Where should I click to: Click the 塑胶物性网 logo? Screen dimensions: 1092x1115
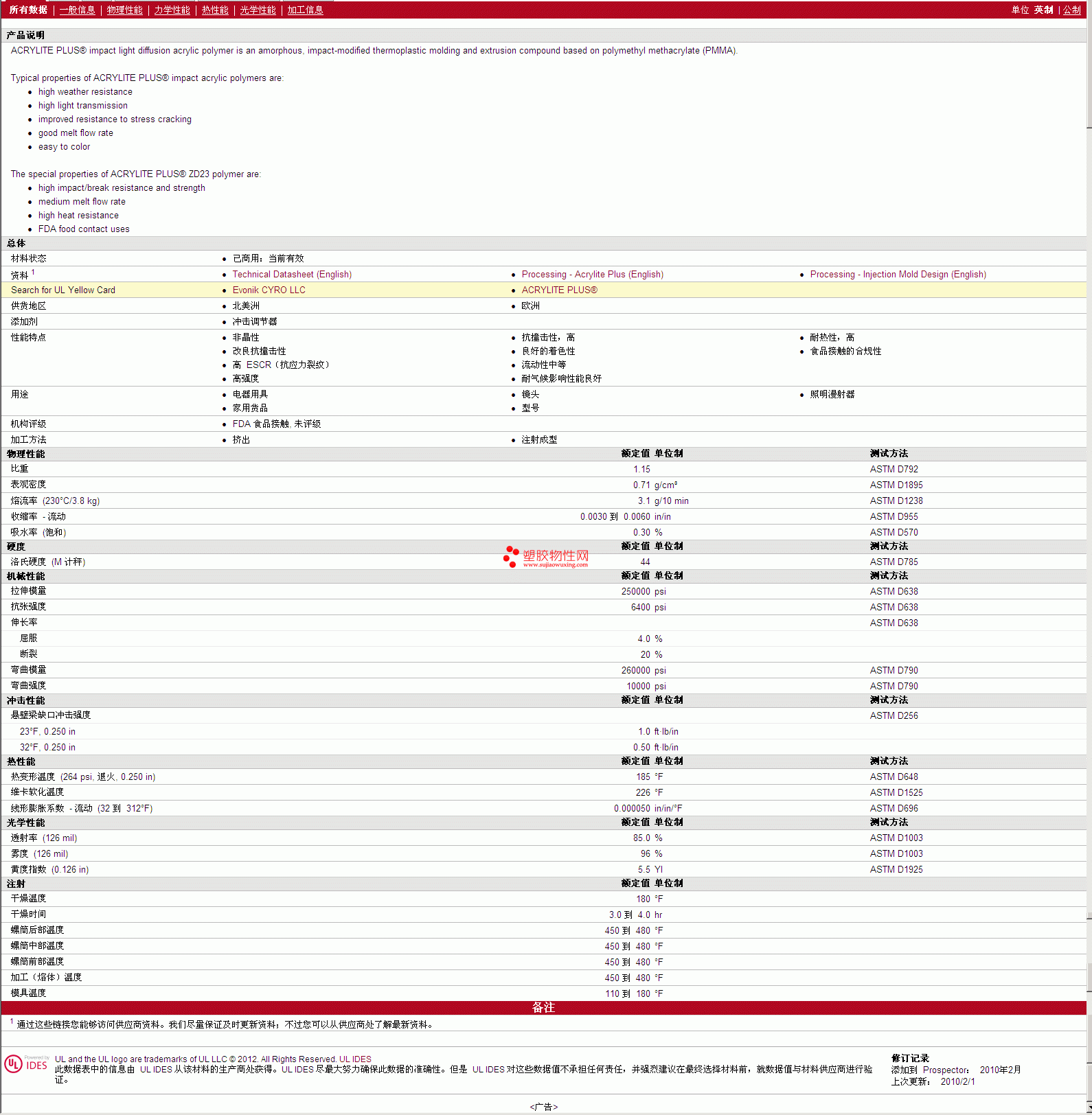(x=546, y=557)
